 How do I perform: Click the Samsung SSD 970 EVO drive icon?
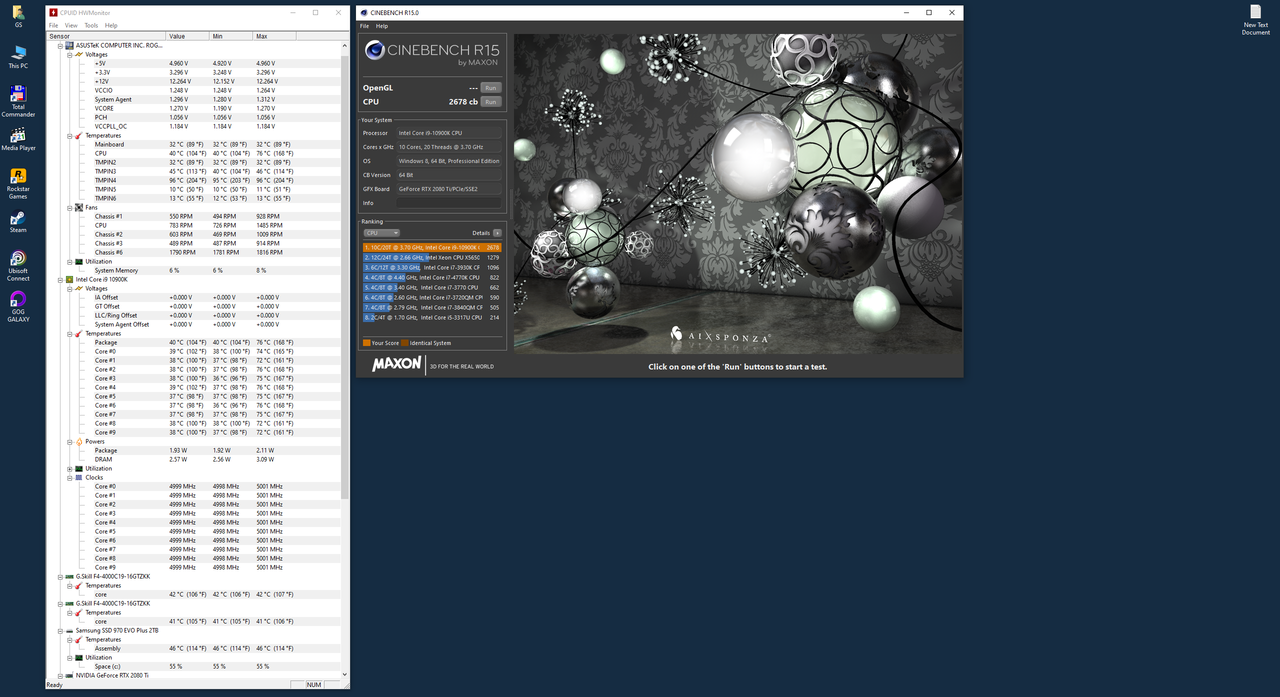coord(70,630)
